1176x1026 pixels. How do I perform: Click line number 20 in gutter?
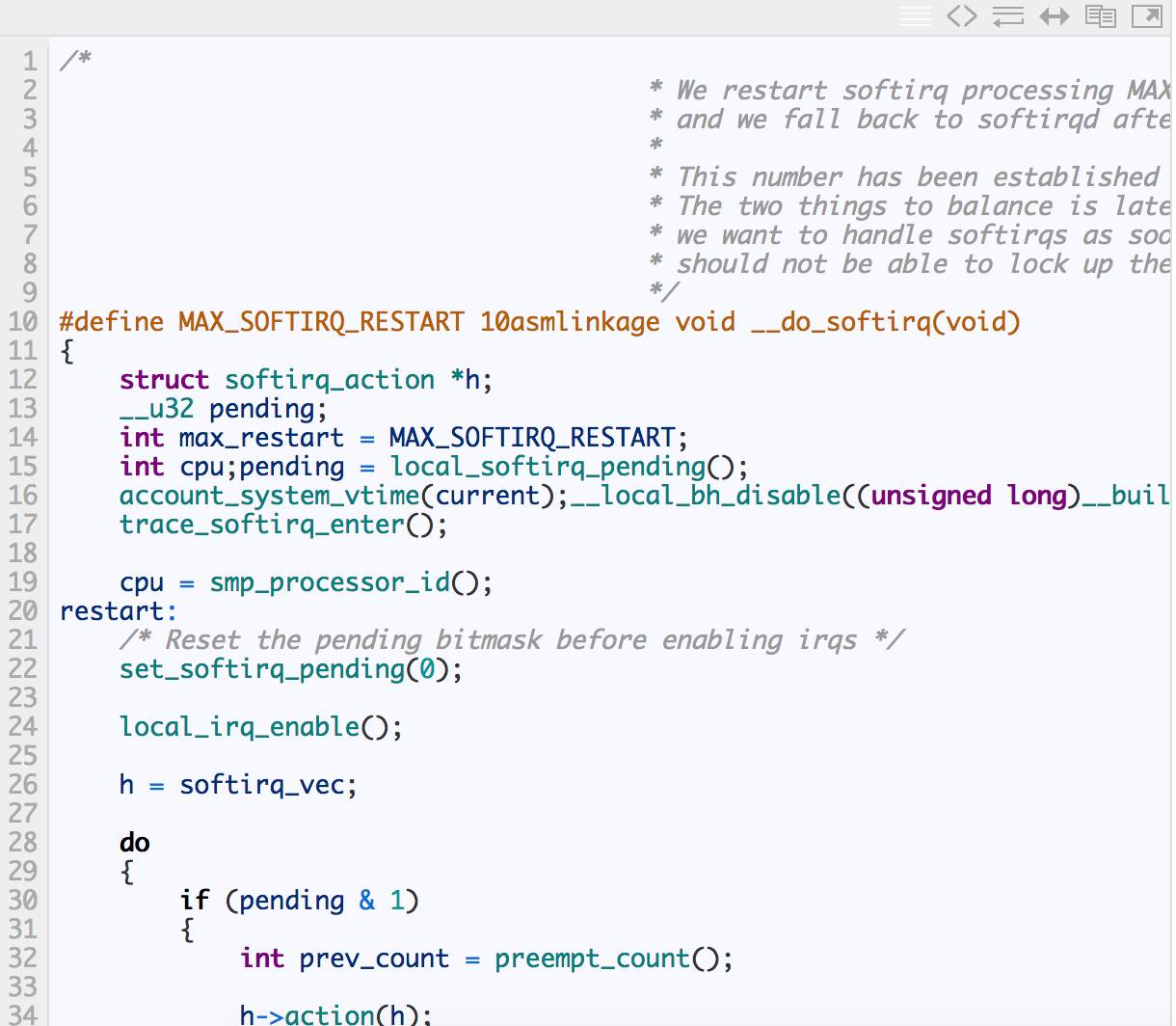[23, 611]
